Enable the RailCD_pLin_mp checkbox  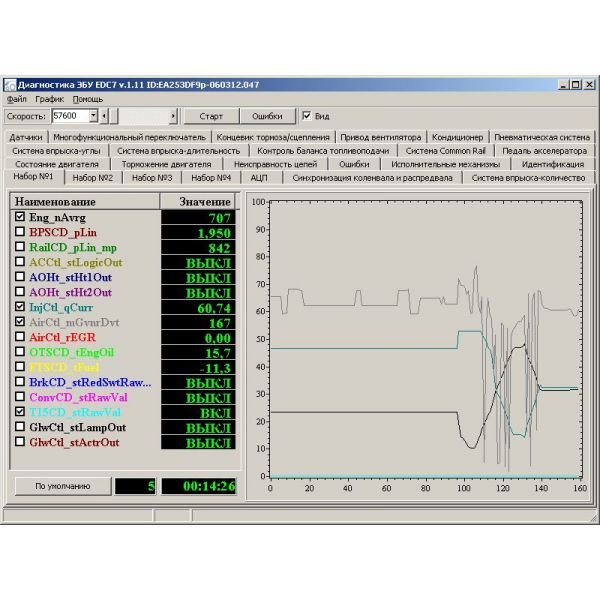click(x=20, y=247)
